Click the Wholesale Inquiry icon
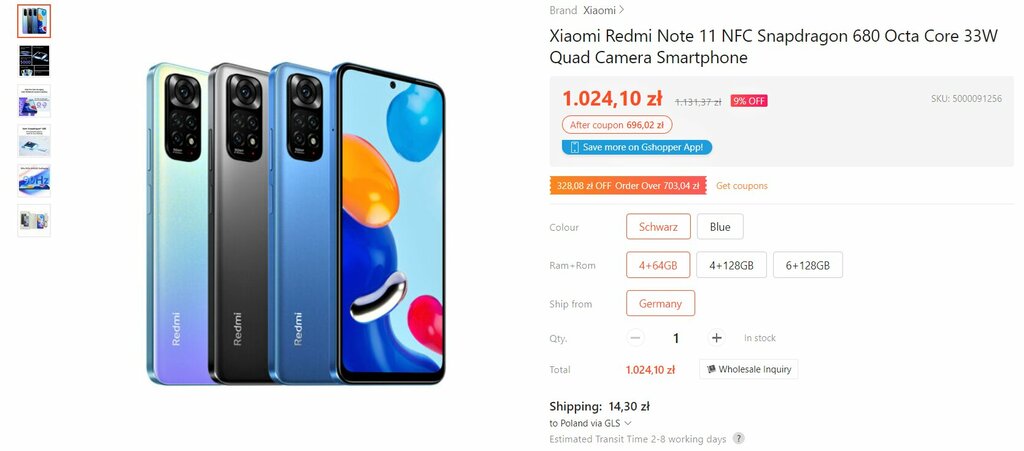This screenshot has width=1024, height=451. click(x=711, y=369)
